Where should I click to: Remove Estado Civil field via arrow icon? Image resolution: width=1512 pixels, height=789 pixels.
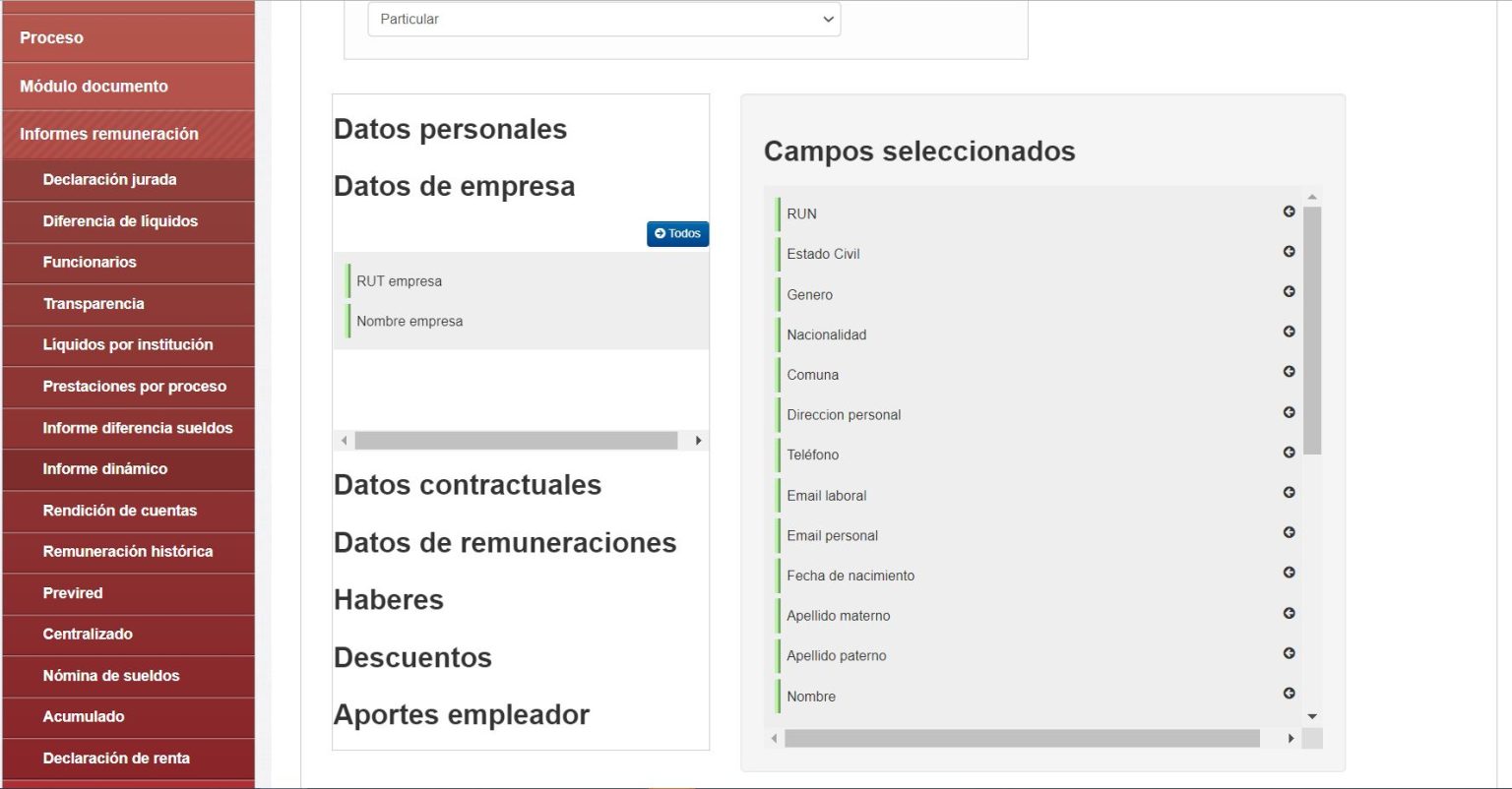tap(1289, 252)
